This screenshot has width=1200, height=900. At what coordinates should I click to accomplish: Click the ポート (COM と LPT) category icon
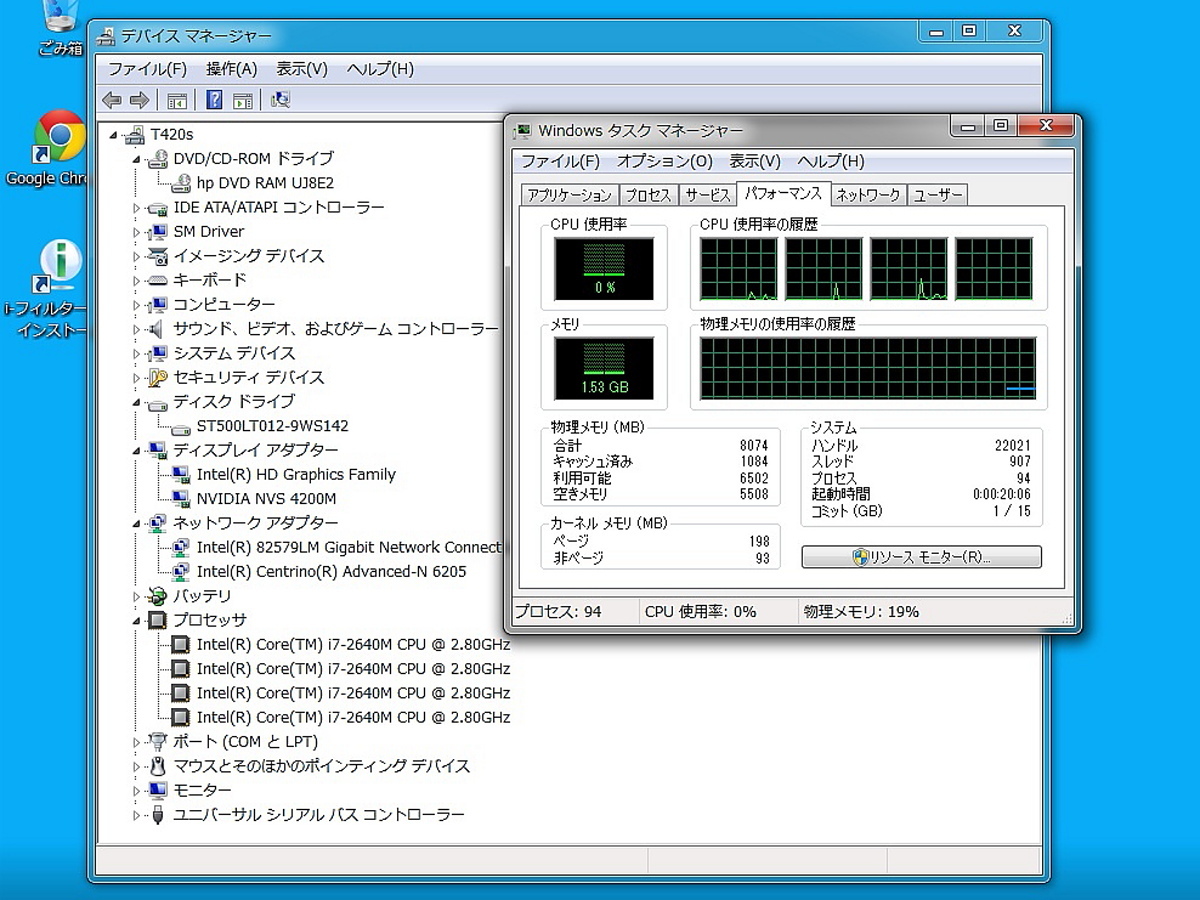[157, 742]
